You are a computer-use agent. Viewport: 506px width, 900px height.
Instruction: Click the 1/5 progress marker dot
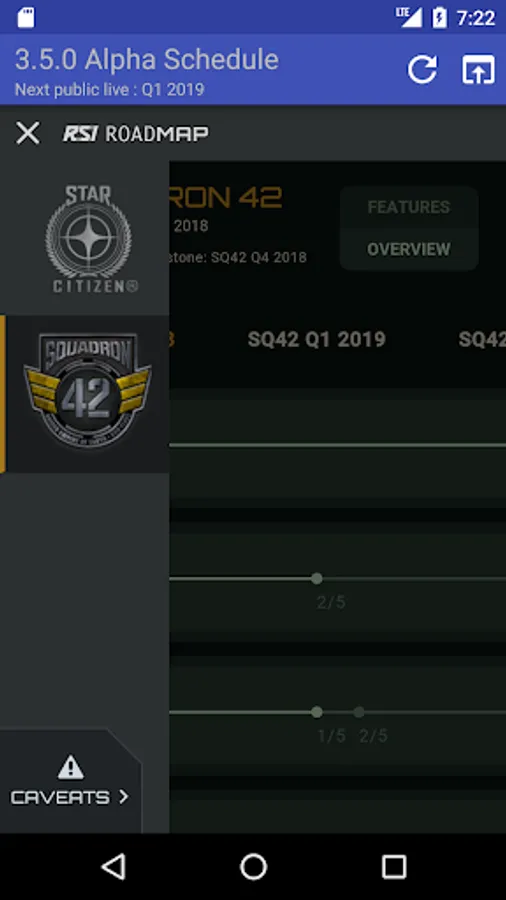[x=317, y=712]
